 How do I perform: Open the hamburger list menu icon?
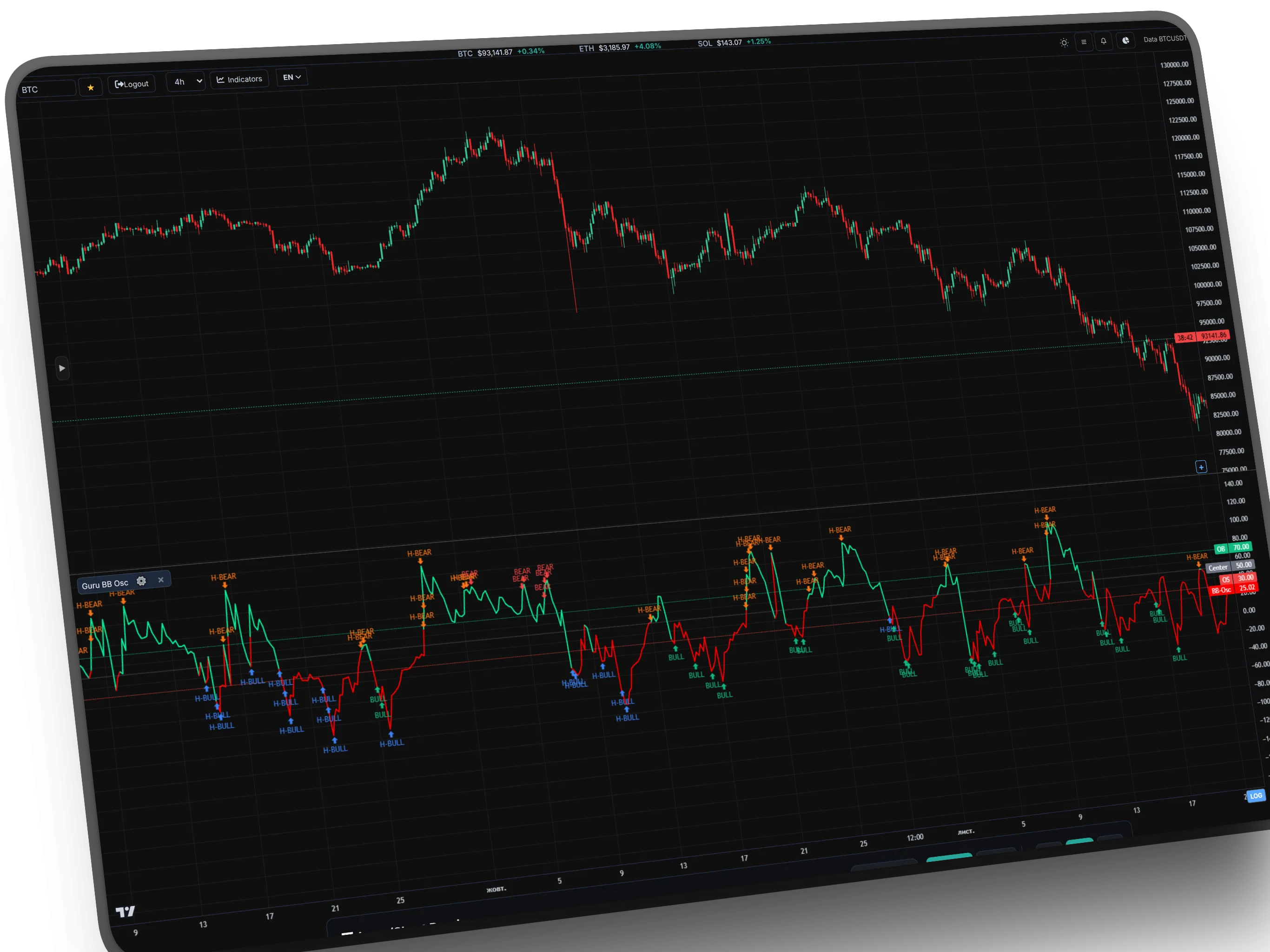click(x=1084, y=42)
